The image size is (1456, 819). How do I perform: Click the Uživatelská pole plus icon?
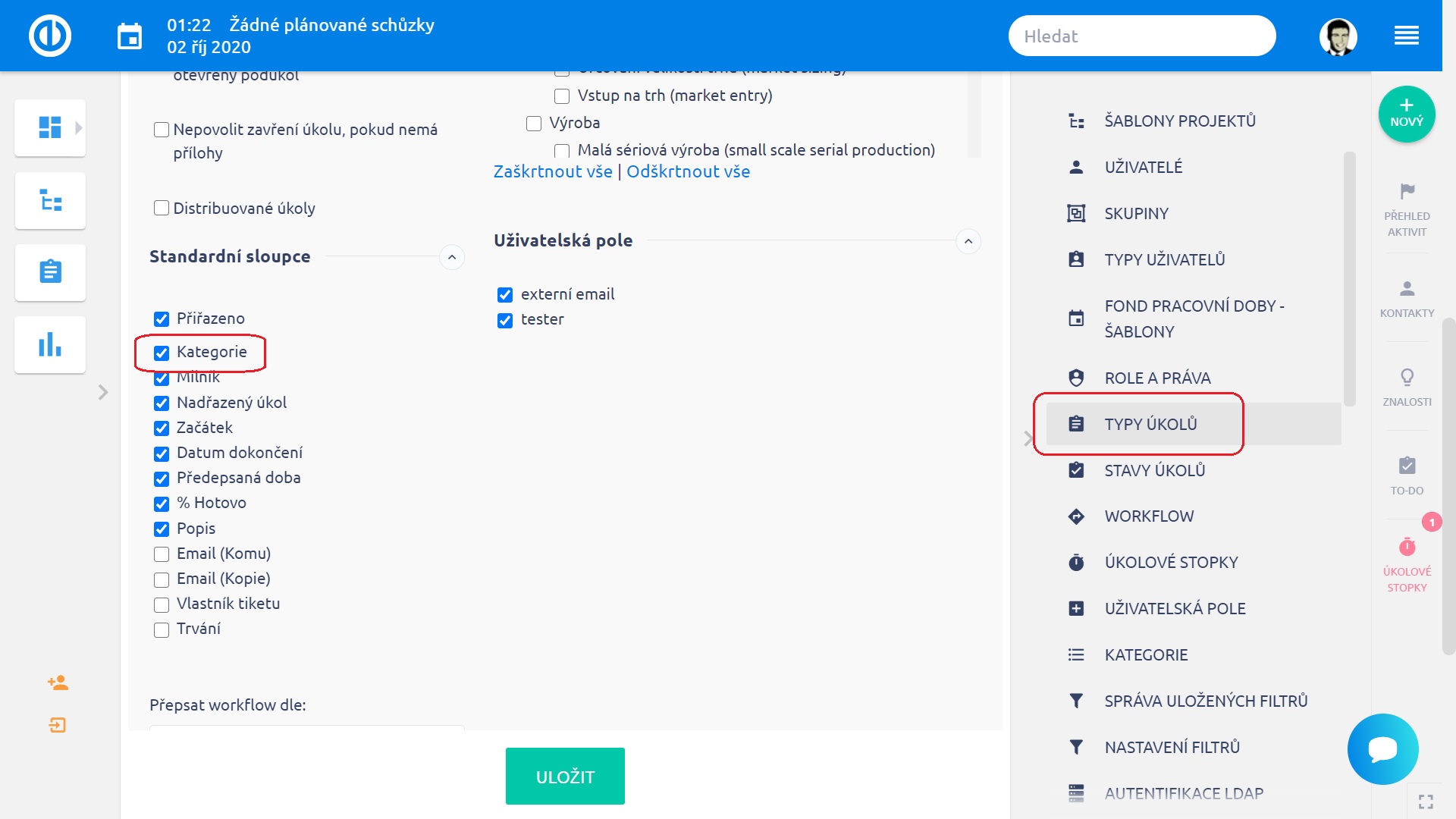(x=1076, y=608)
